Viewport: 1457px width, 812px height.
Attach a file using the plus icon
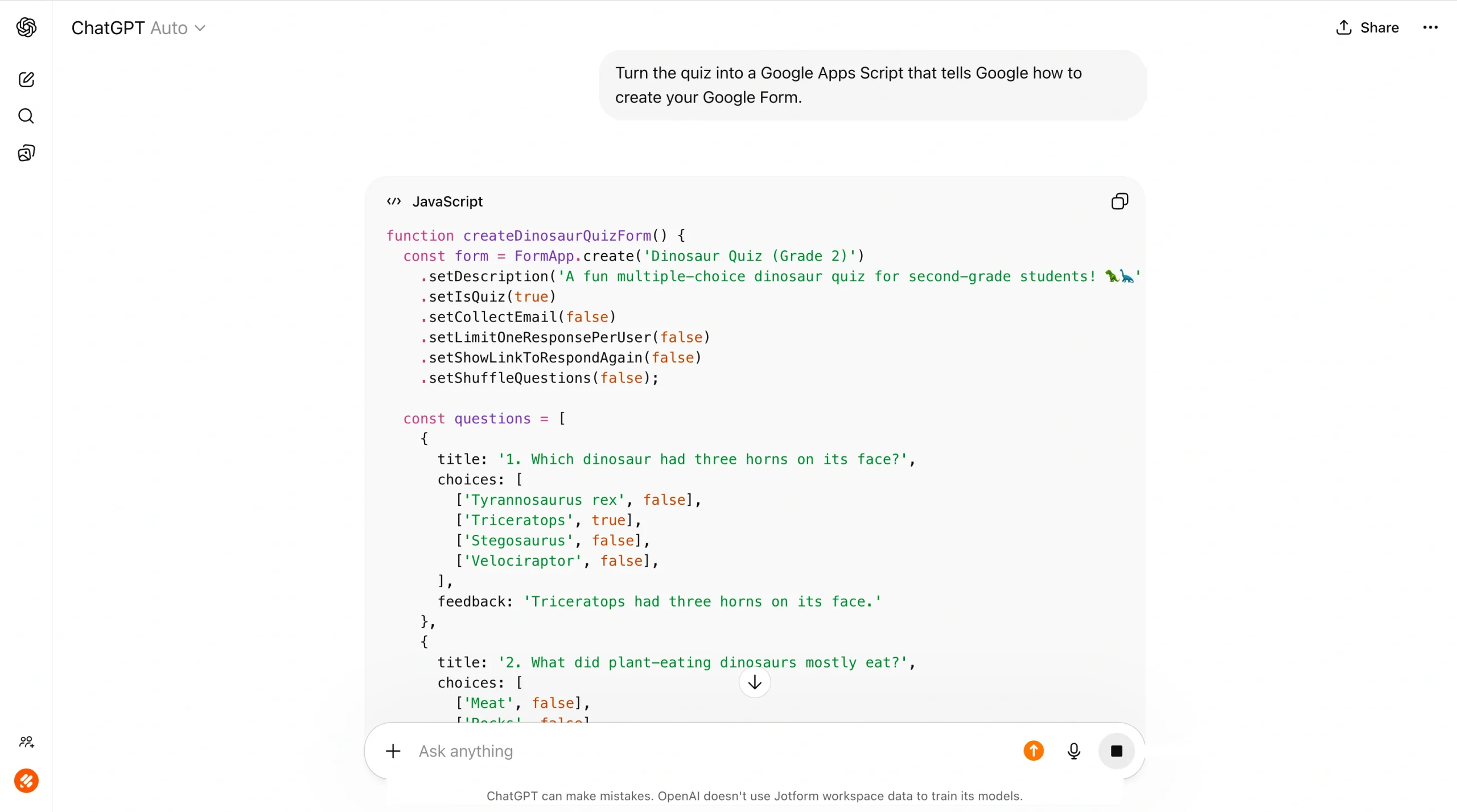(393, 750)
